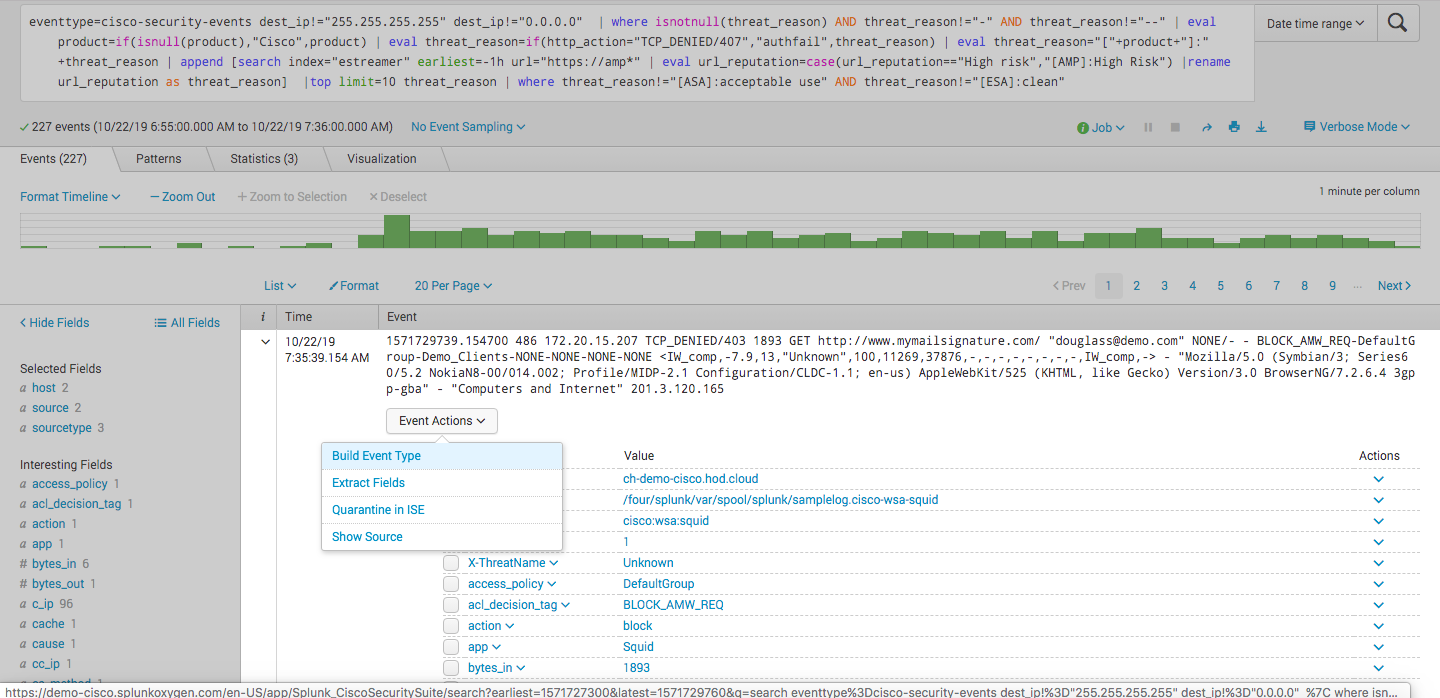Tick the X-ThreatName field checkbox
1440x698 pixels.
click(x=451, y=563)
